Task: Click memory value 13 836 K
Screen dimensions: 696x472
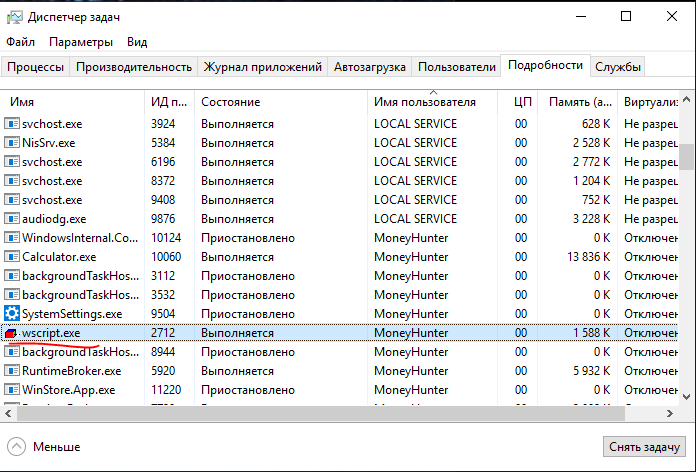Action: click(589, 257)
